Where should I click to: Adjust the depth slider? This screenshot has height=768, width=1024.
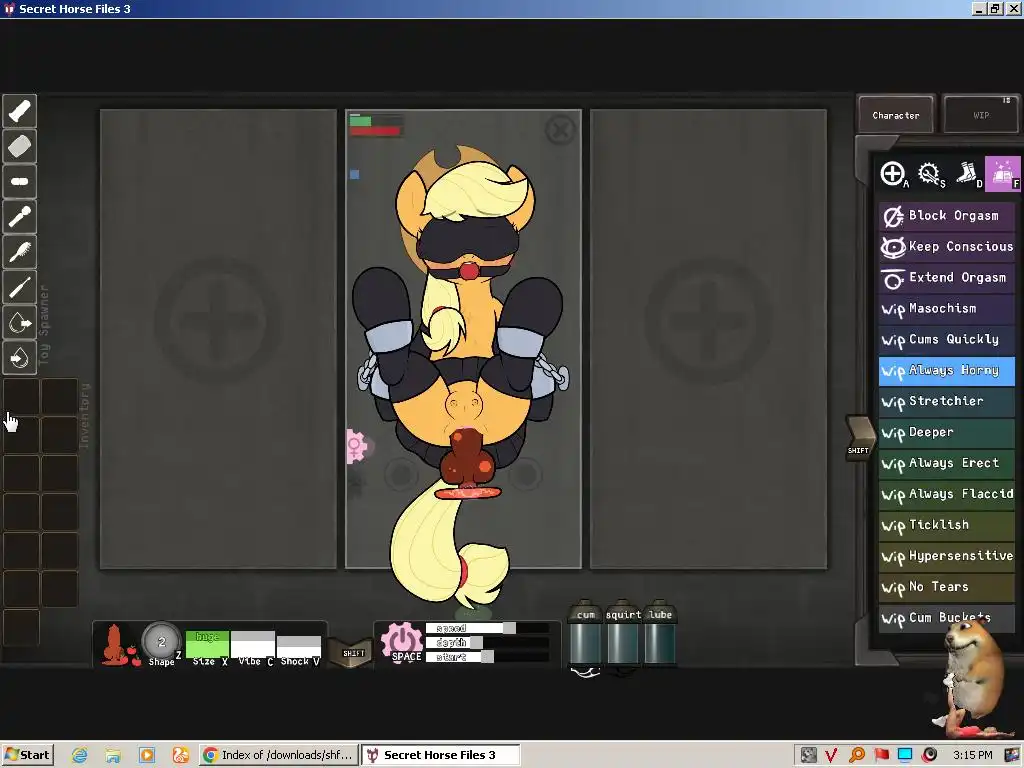pyautogui.click(x=487, y=643)
